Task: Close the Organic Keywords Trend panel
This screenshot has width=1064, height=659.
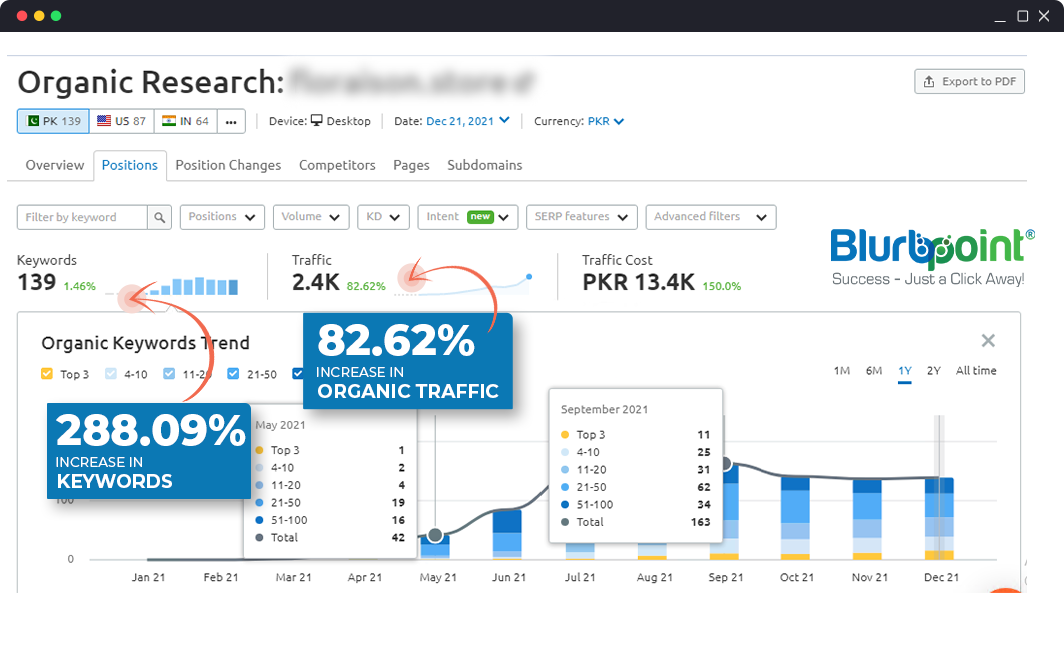Action: point(988,341)
